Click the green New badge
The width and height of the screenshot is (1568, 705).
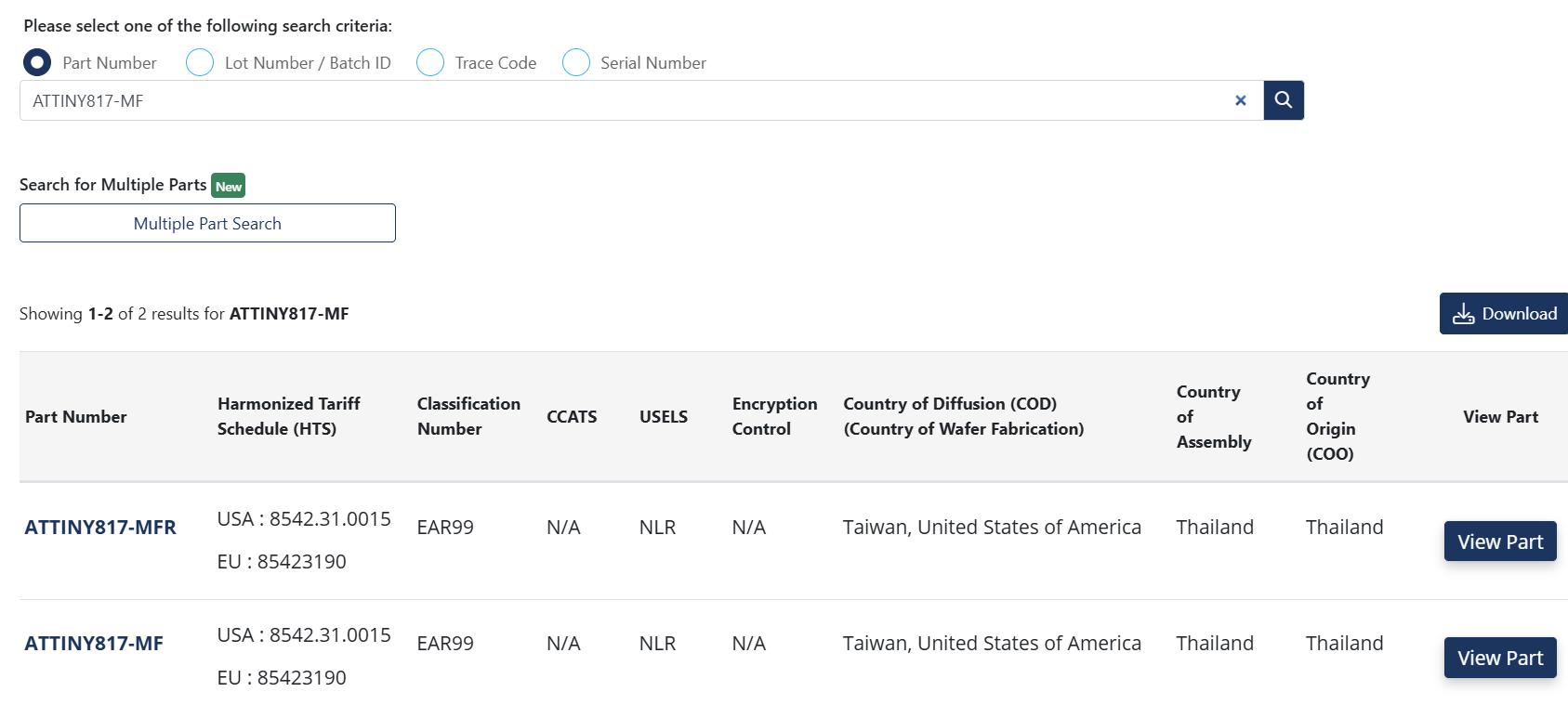click(229, 186)
